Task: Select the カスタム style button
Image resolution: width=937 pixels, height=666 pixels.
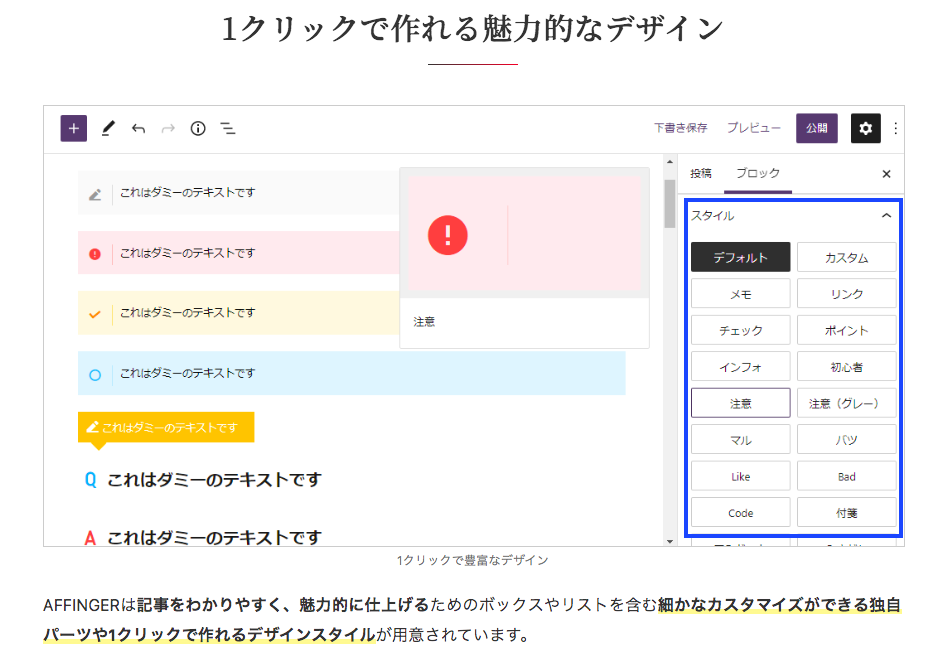Action: pyautogui.click(x=846, y=257)
